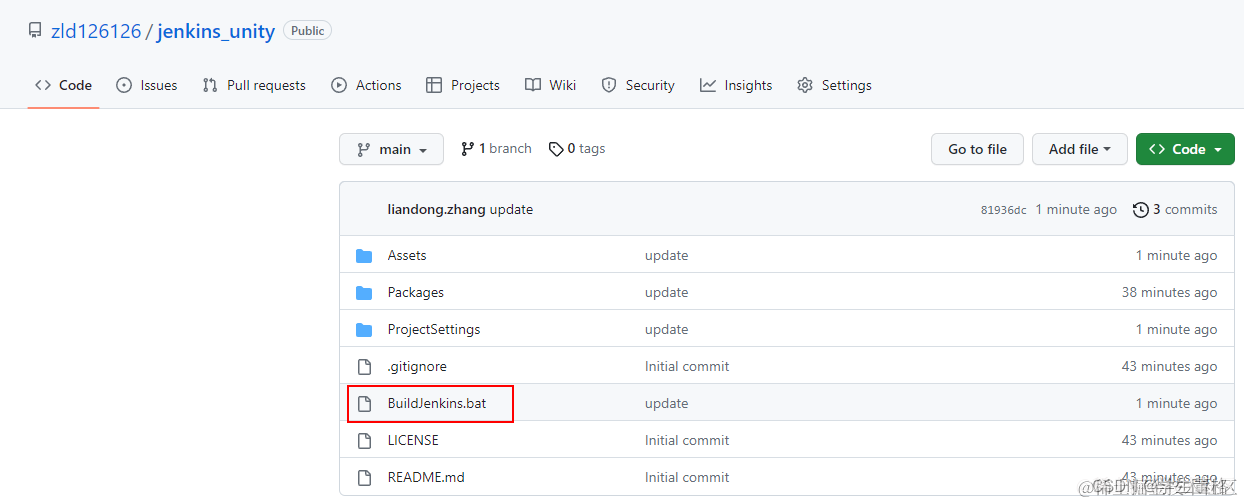Open the LICENSE file
Image resolution: width=1244 pixels, height=504 pixels.
click(413, 440)
